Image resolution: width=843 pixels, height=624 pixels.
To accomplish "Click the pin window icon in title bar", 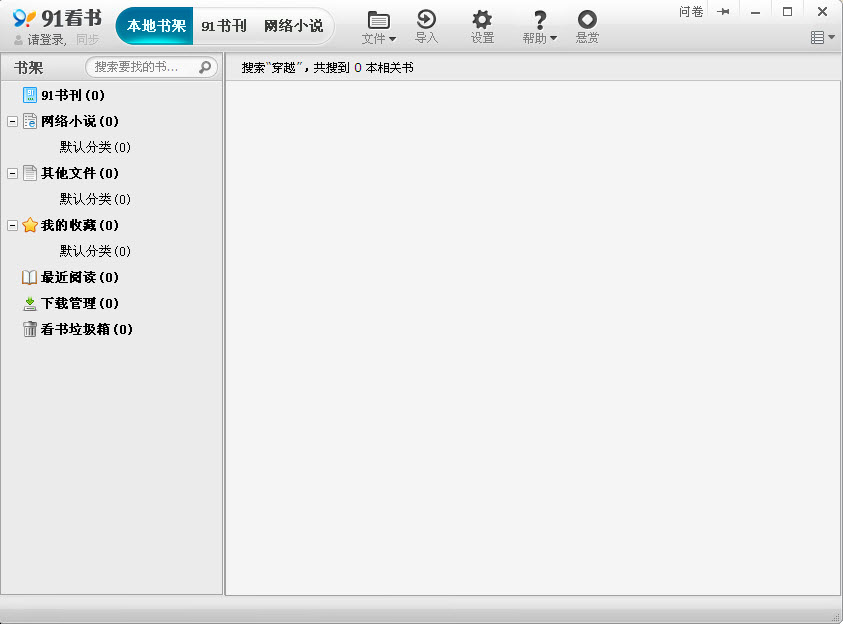I will (x=723, y=12).
